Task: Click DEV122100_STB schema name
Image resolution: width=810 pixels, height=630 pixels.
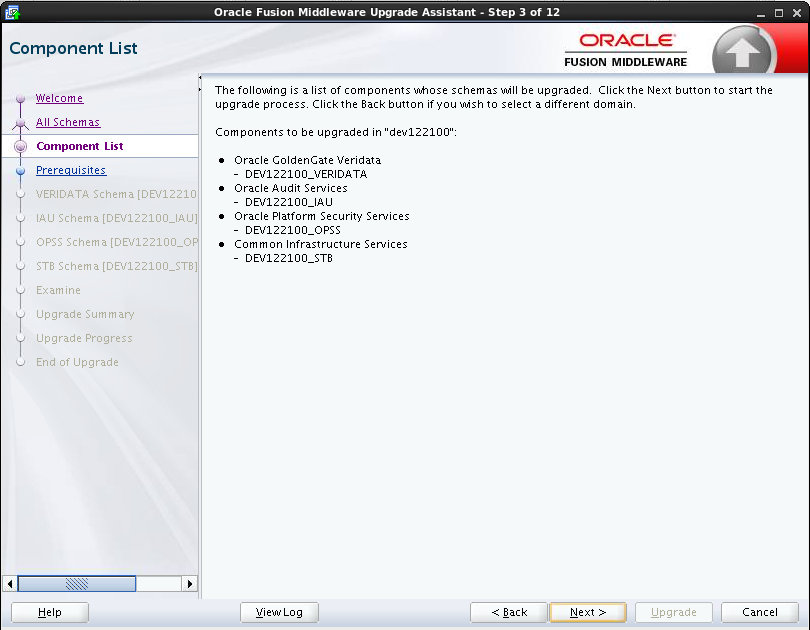Action: (289, 258)
